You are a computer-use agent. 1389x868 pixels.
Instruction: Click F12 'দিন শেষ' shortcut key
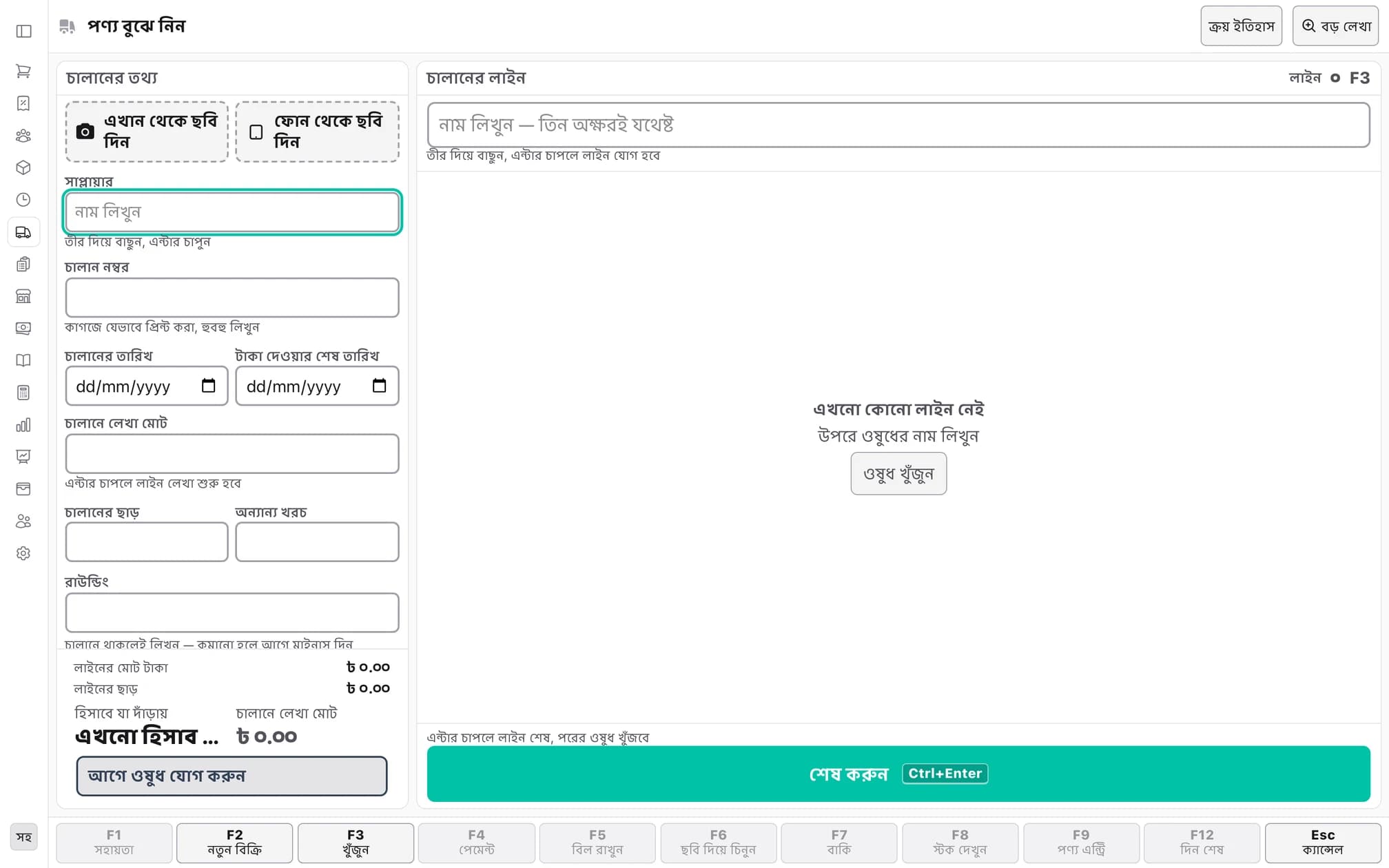[1202, 843]
